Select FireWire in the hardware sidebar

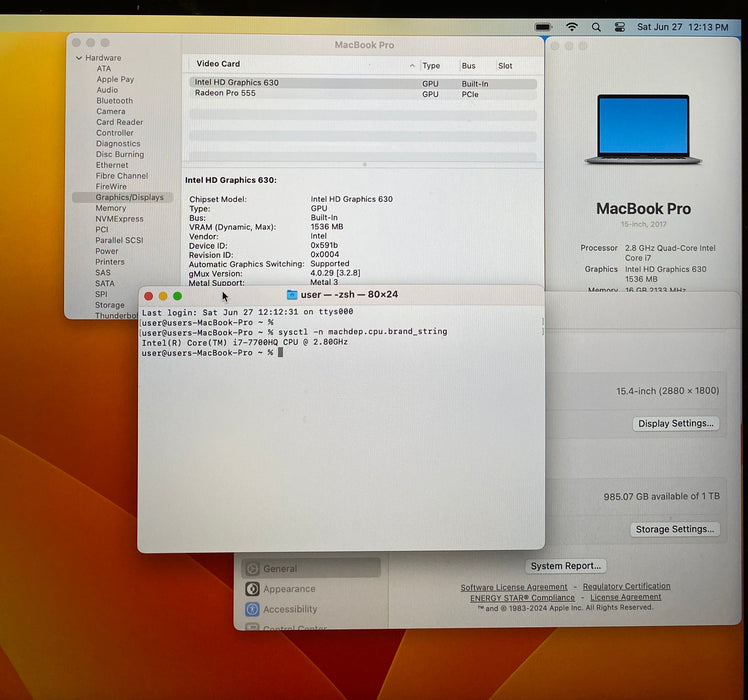[111, 187]
